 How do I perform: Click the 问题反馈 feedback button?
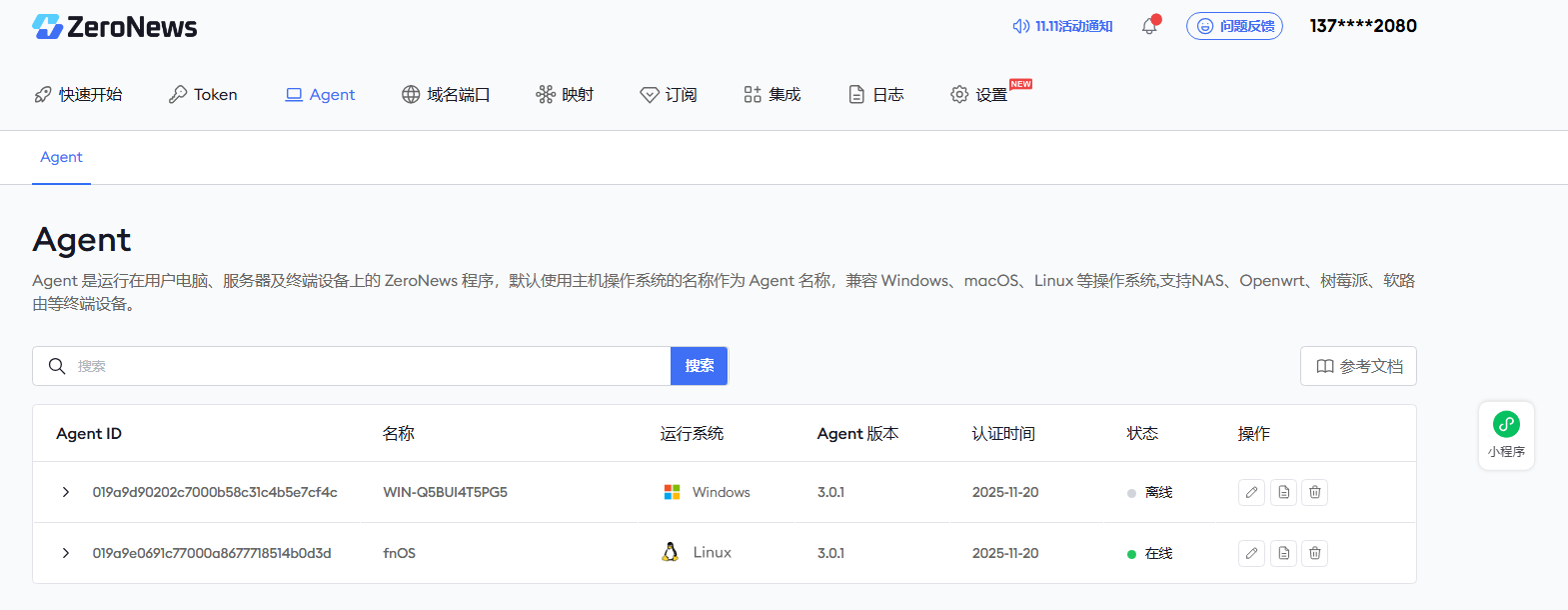(1234, 26)
